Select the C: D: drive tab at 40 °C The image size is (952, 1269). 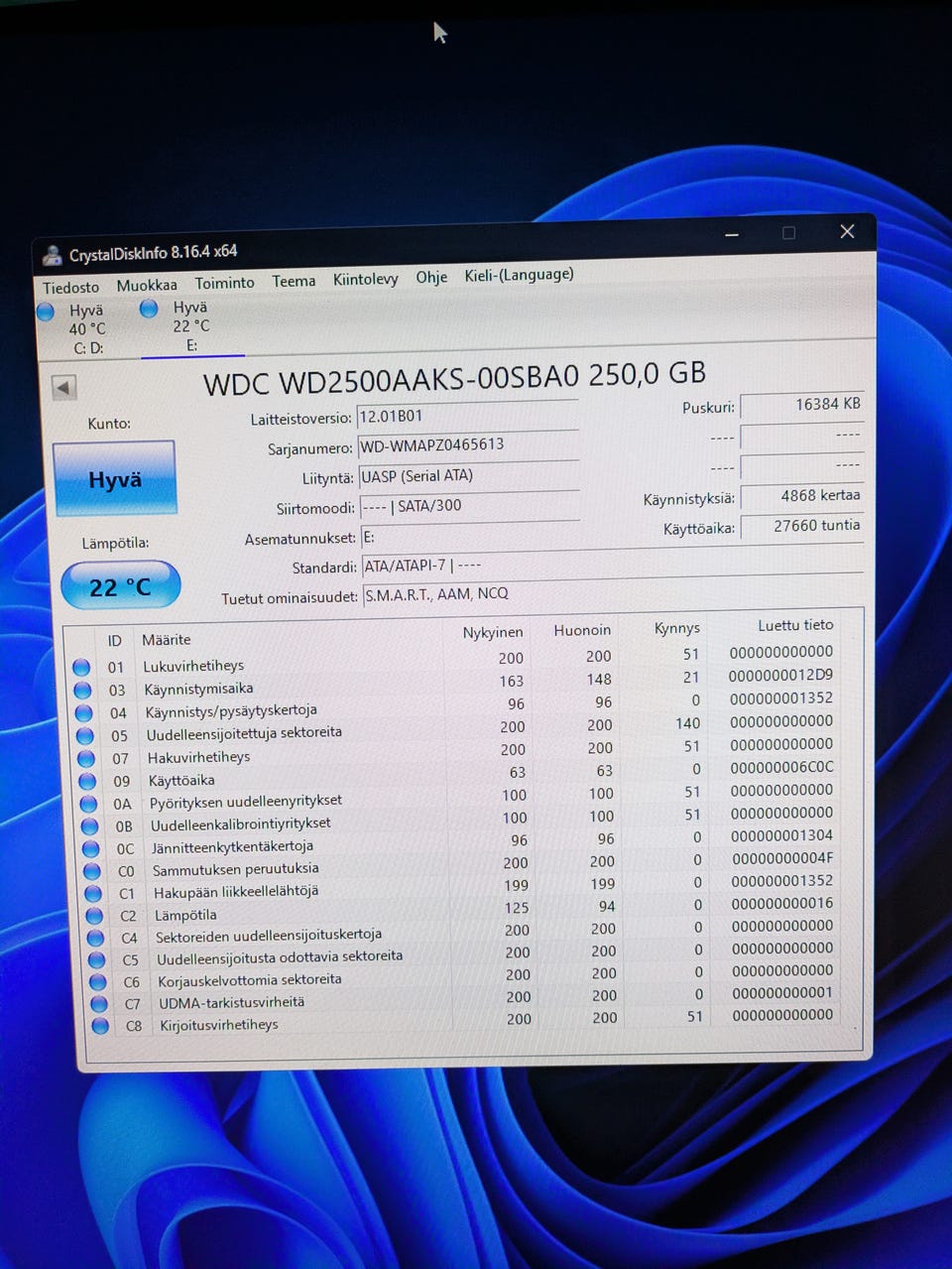[x=85, y=329]
